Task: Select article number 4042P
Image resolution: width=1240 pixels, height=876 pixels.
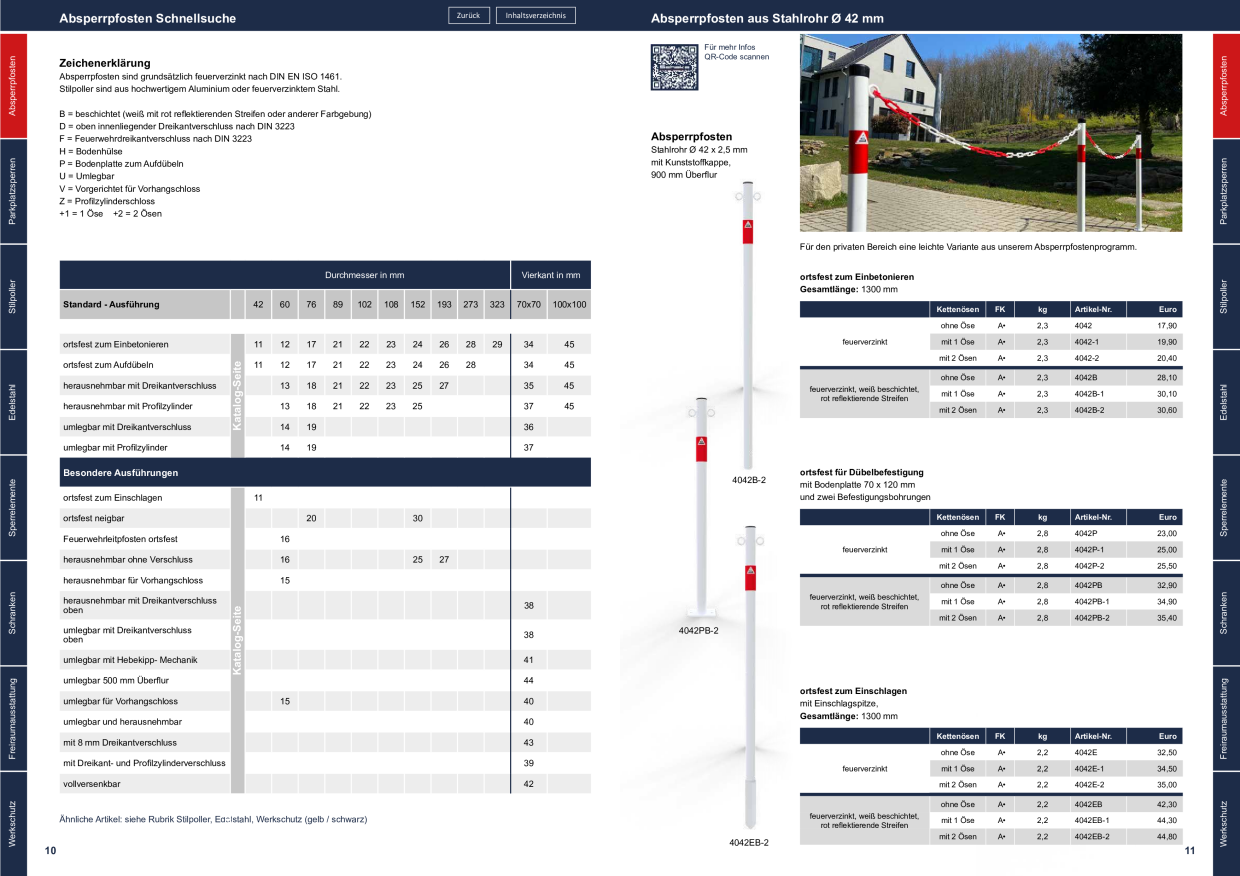Action: [1085, 533]
